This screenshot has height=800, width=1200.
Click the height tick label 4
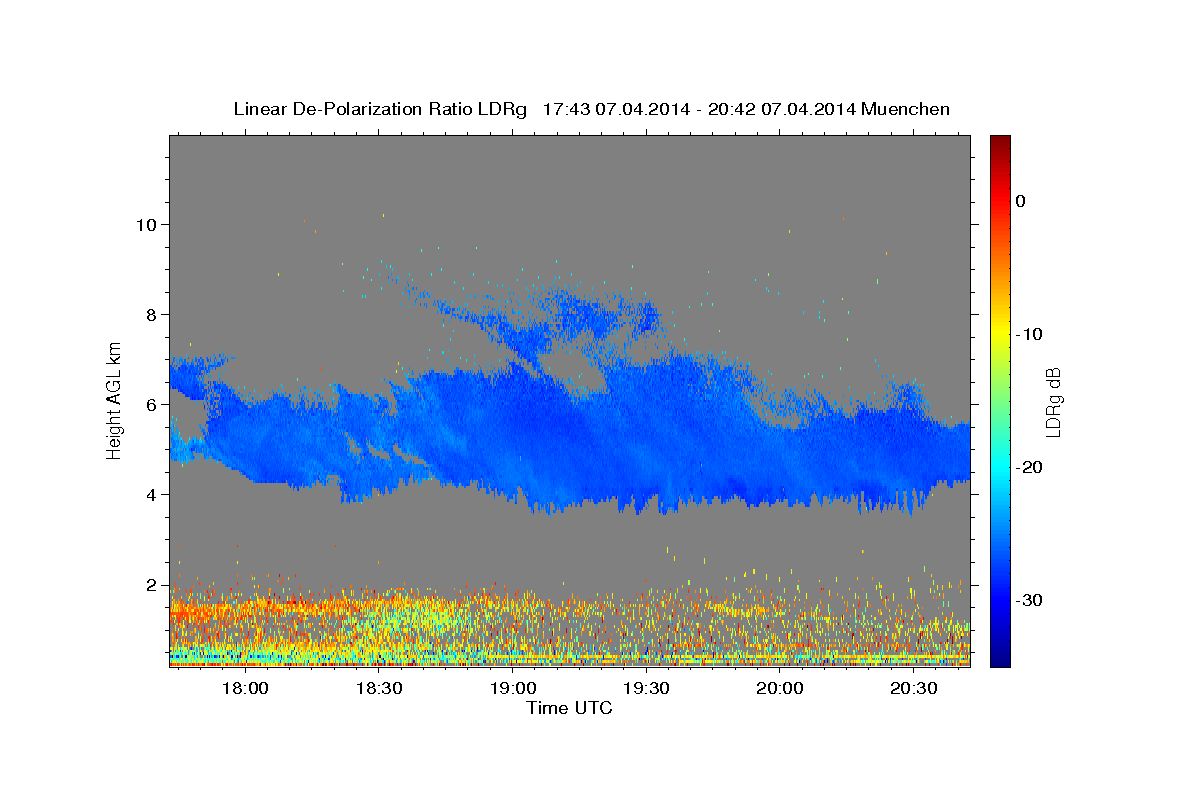[154, 494]
